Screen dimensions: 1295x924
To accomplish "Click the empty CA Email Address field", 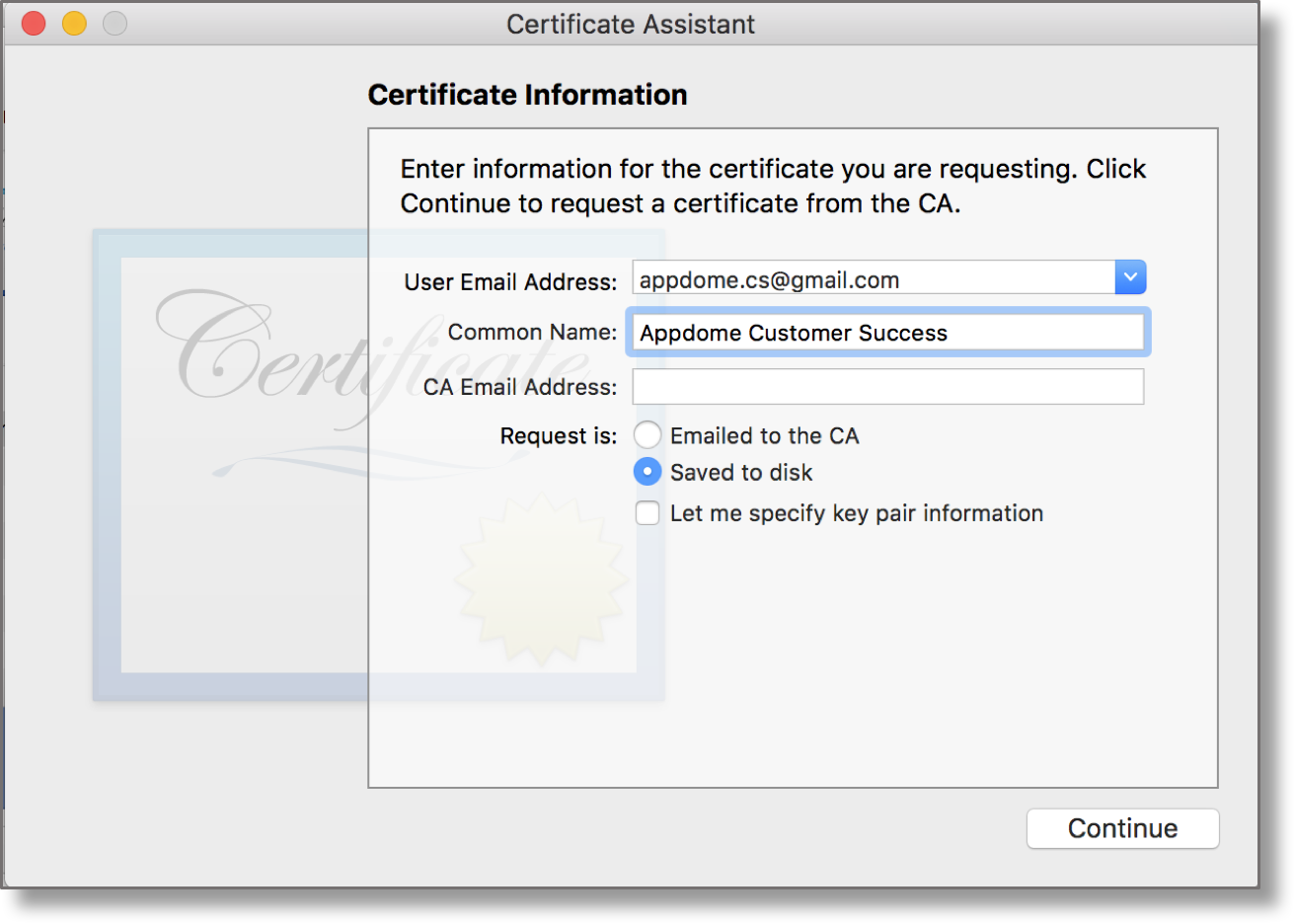I will click(887, 387).
